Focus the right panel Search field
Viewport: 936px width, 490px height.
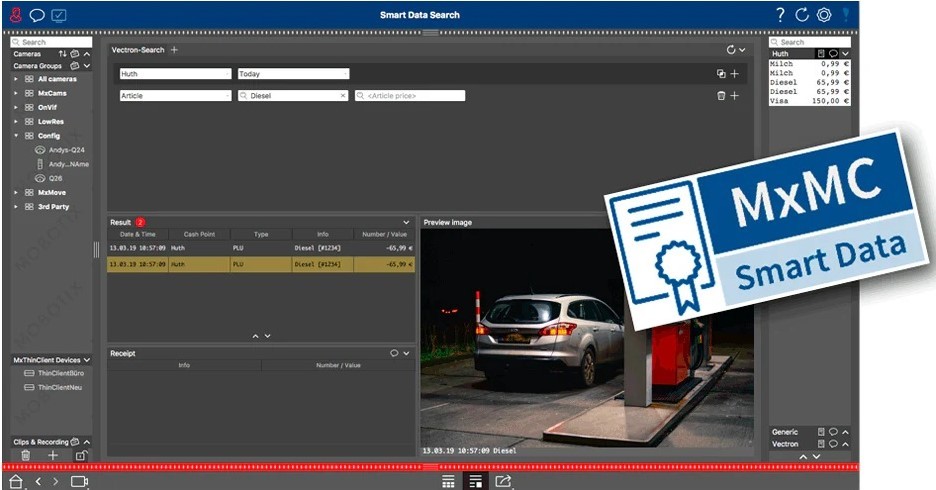[809, 42]
